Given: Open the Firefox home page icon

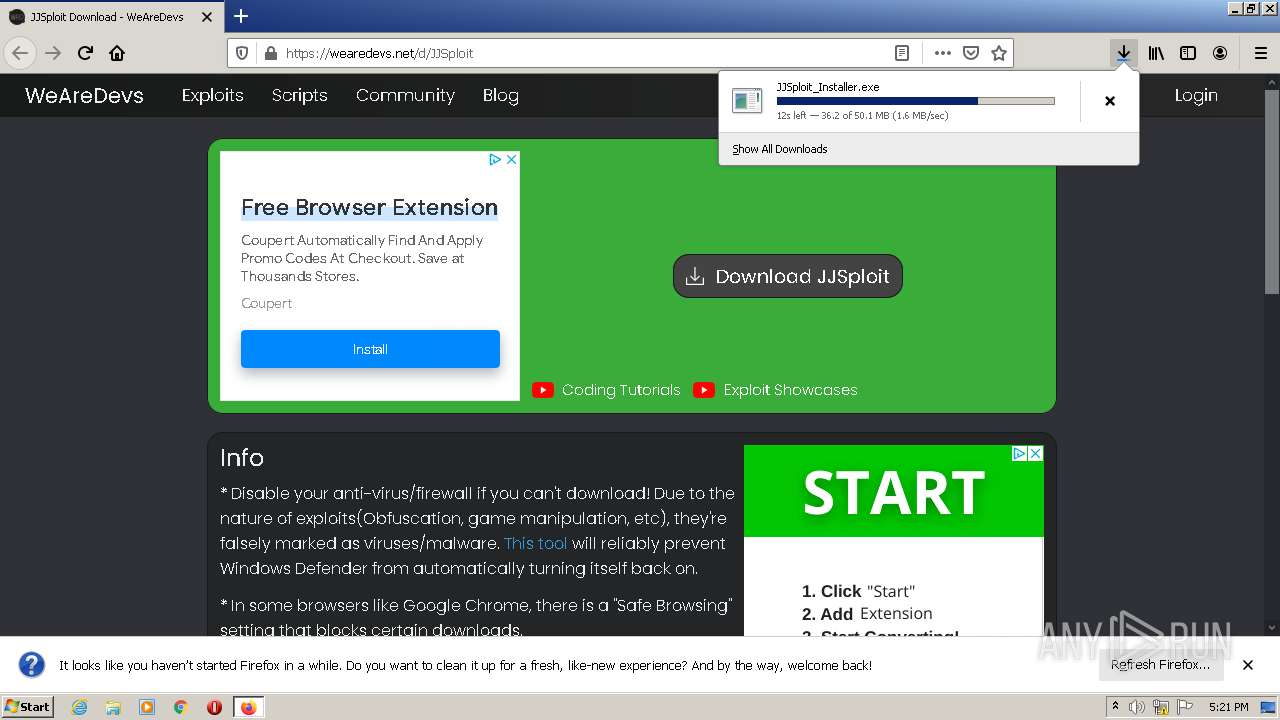Looking at the screenshot, I should click(x=117, y=53).
